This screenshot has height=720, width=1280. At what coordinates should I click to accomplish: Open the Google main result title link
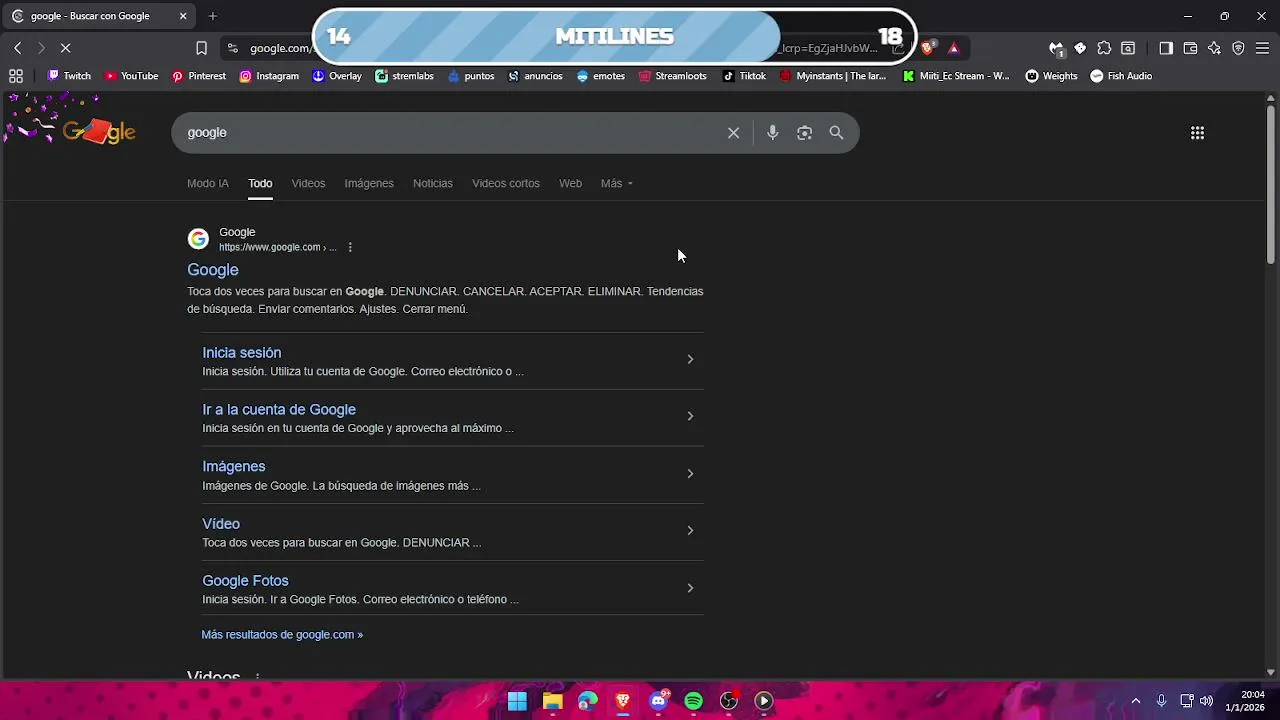click(213, 270)
